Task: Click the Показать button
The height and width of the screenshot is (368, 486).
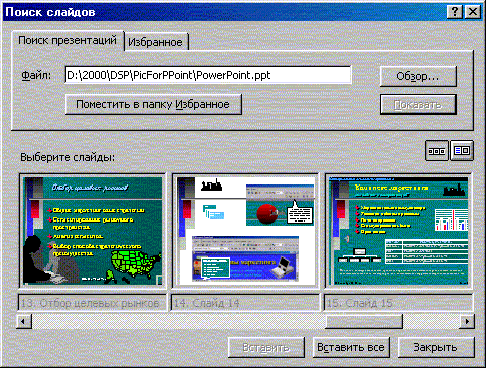Action: 418,105
